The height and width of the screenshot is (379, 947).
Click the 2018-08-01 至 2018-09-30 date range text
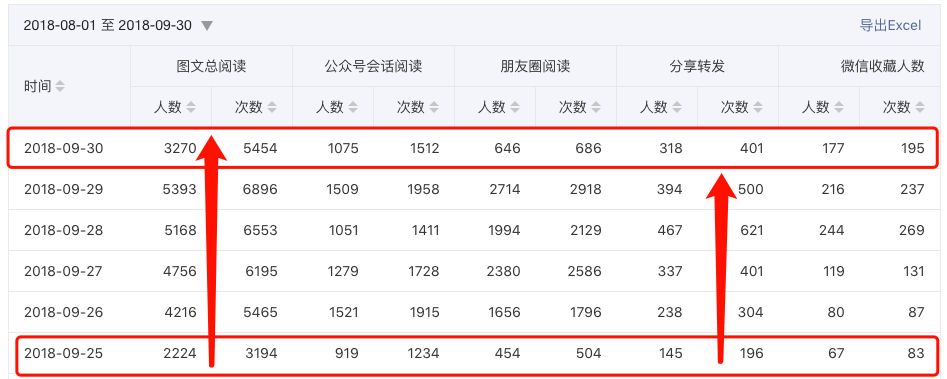108,25
